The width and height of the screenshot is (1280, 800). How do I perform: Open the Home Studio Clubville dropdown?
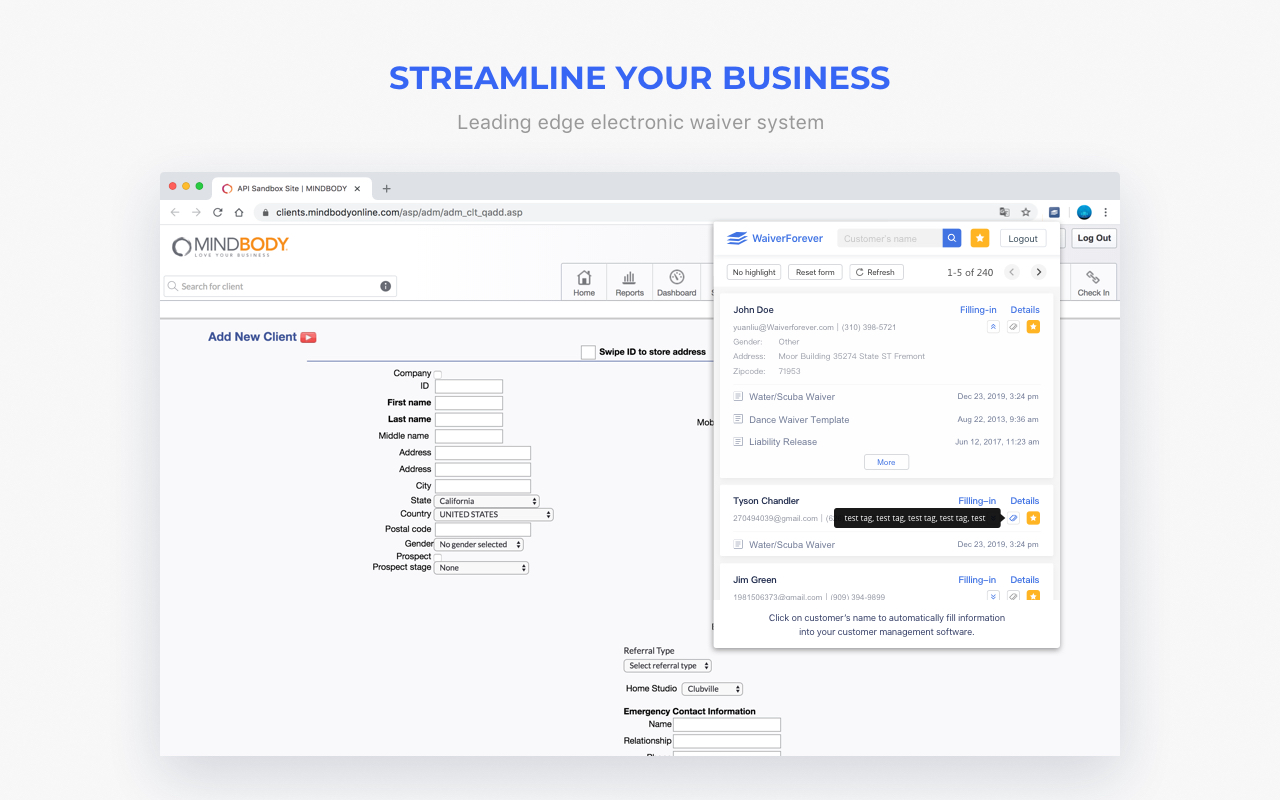click(x=712, y=688)
